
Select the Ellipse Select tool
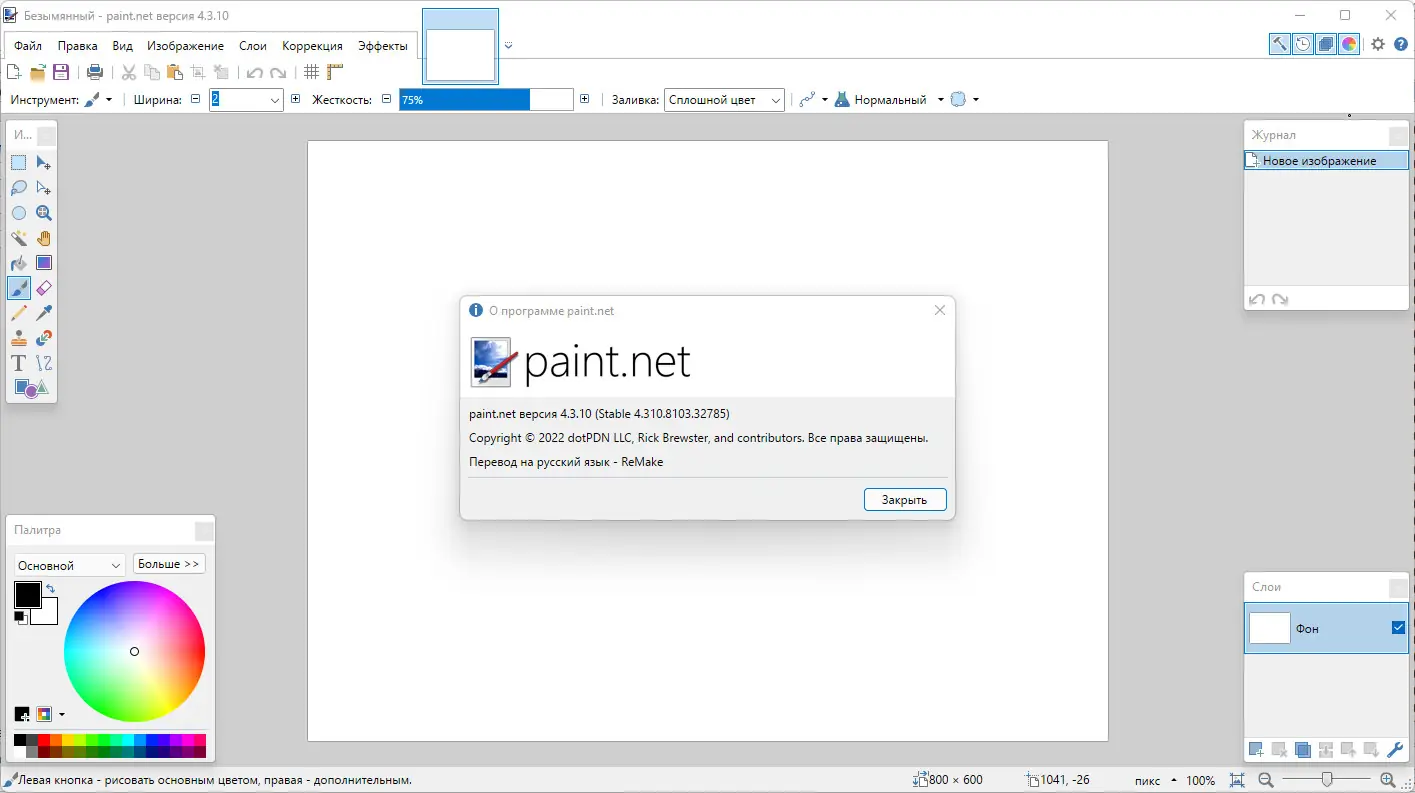19,213
